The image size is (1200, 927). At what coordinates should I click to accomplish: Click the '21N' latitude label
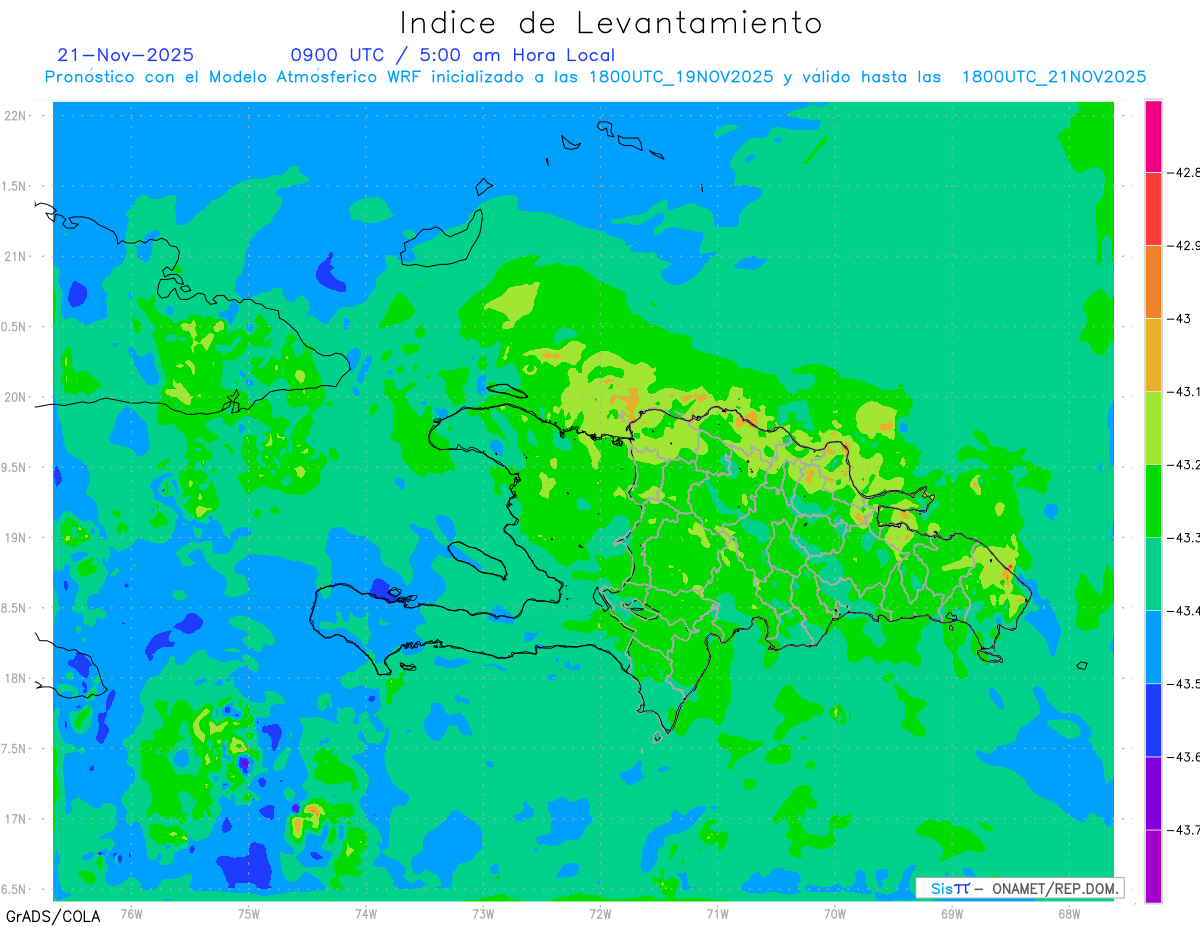16,256
